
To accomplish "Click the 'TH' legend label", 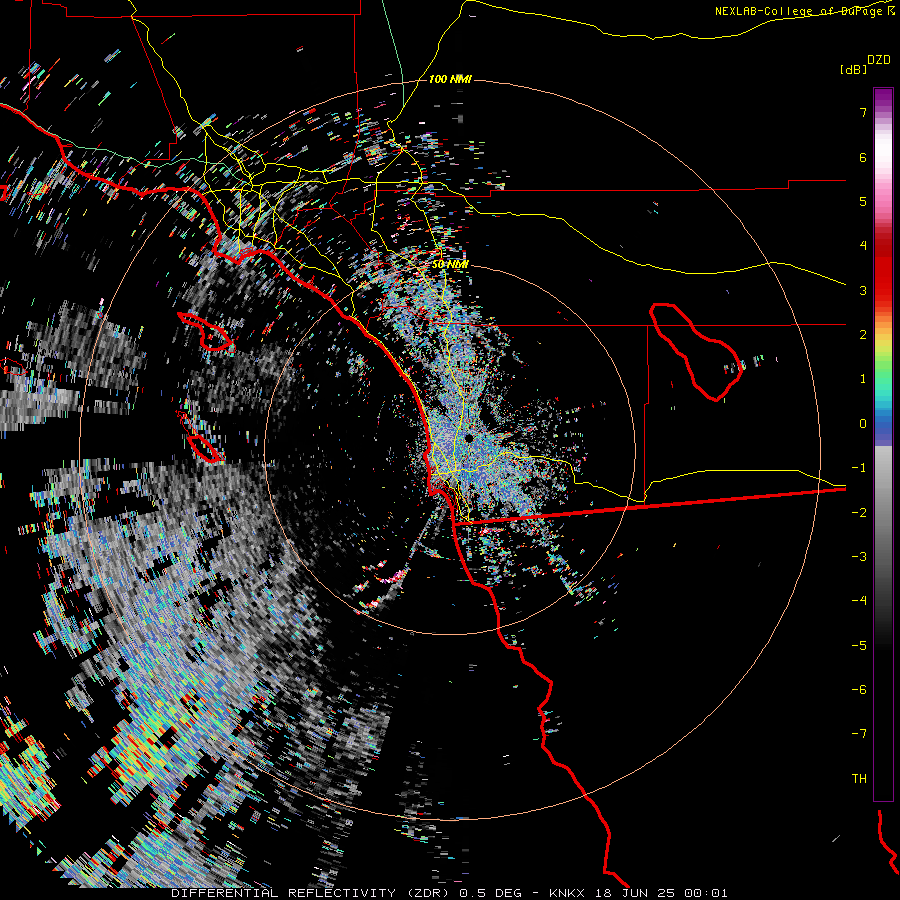I will coord(859,778).
